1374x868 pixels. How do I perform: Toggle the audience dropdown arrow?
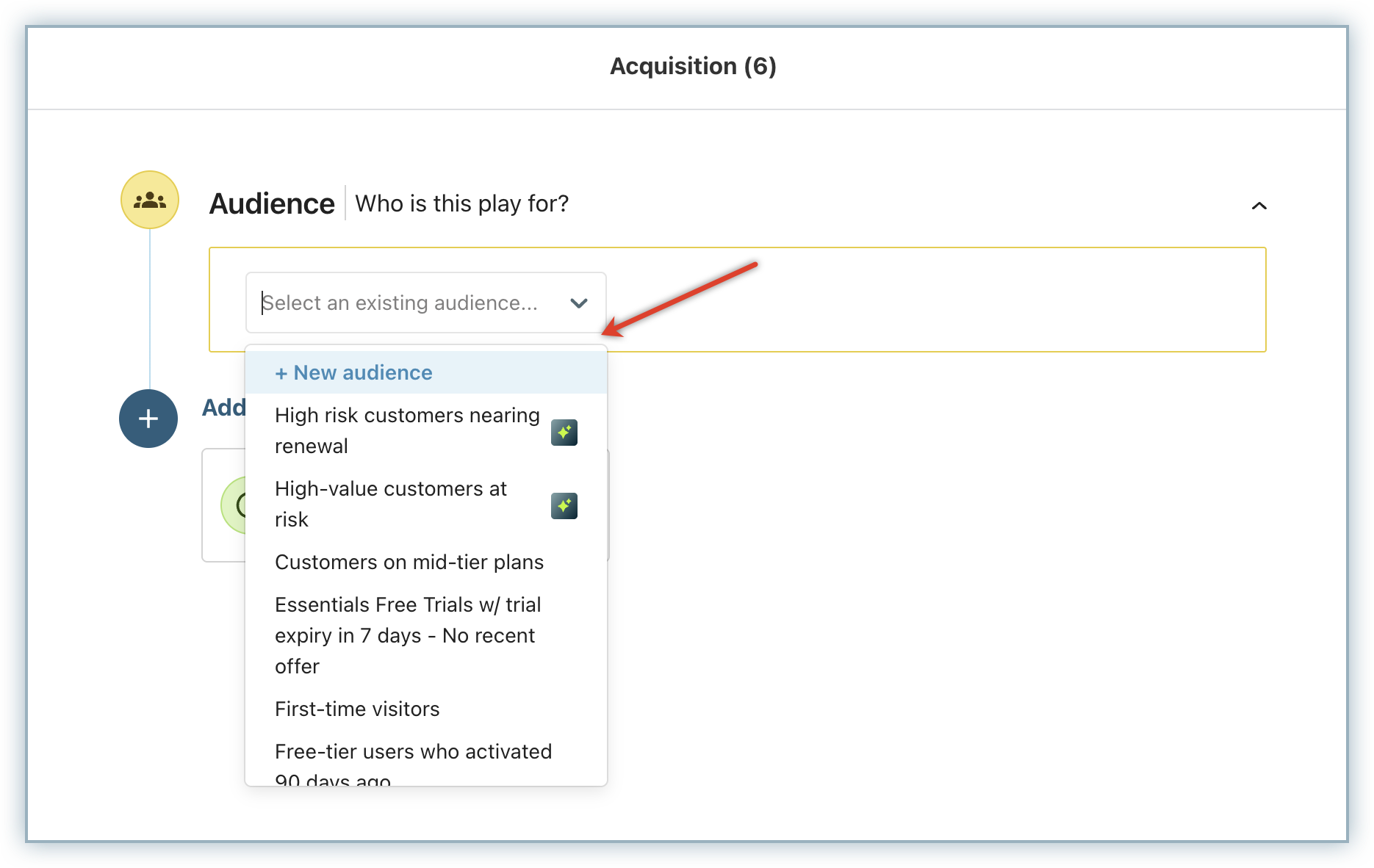point(579,303)
